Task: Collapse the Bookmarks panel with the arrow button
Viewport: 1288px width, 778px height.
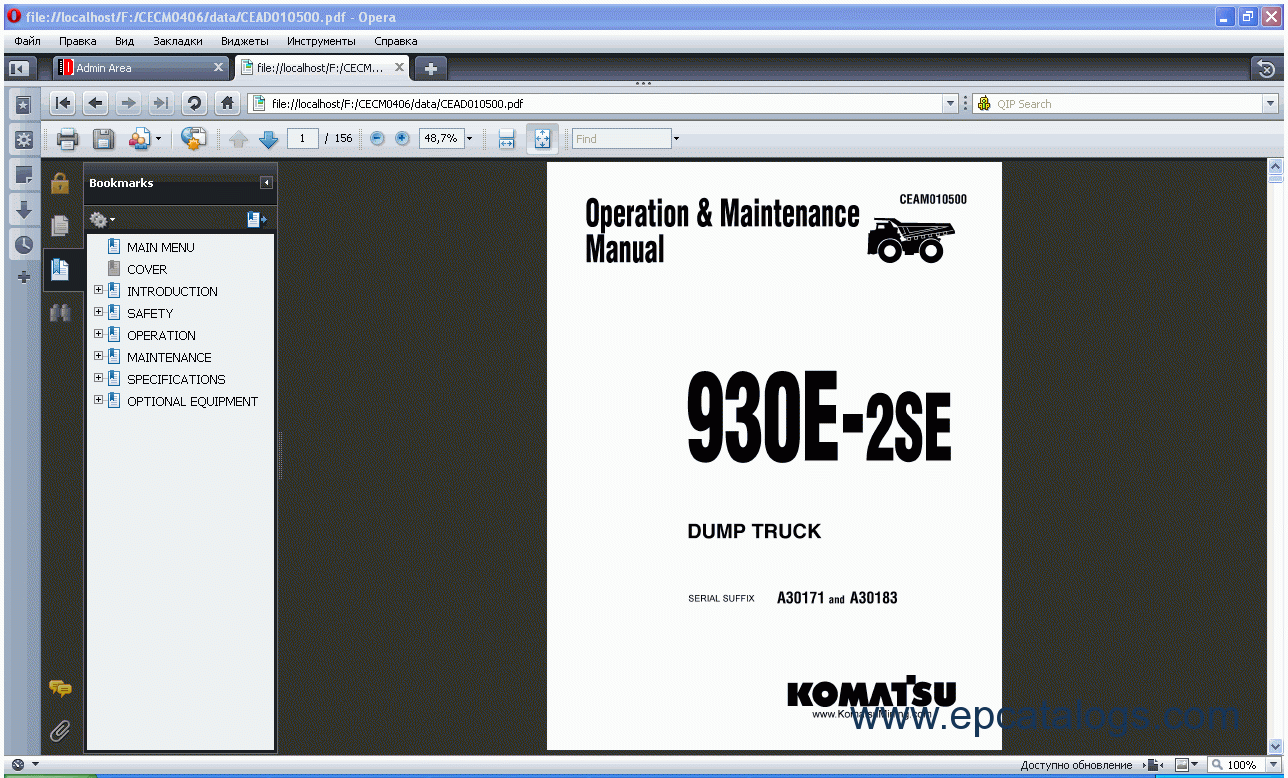Action: (x=266, y=183)
